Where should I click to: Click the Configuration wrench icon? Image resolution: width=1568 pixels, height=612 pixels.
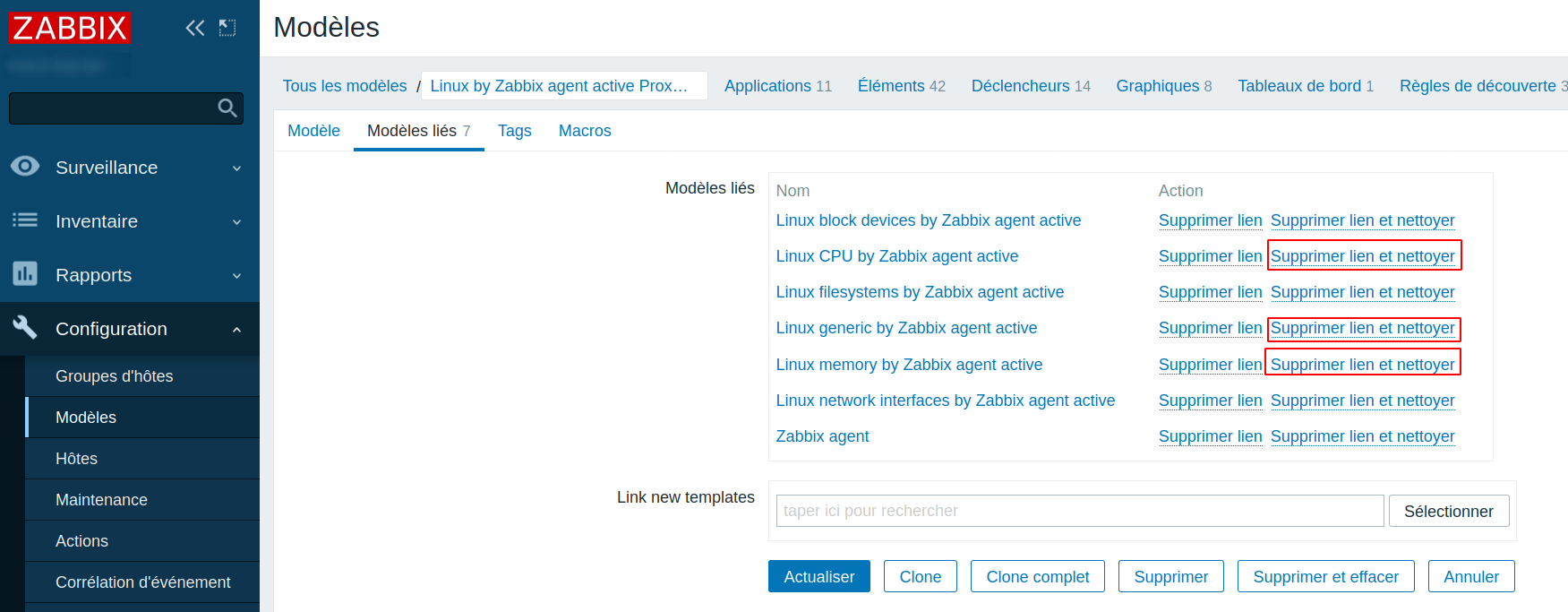[x=25, y=328]
